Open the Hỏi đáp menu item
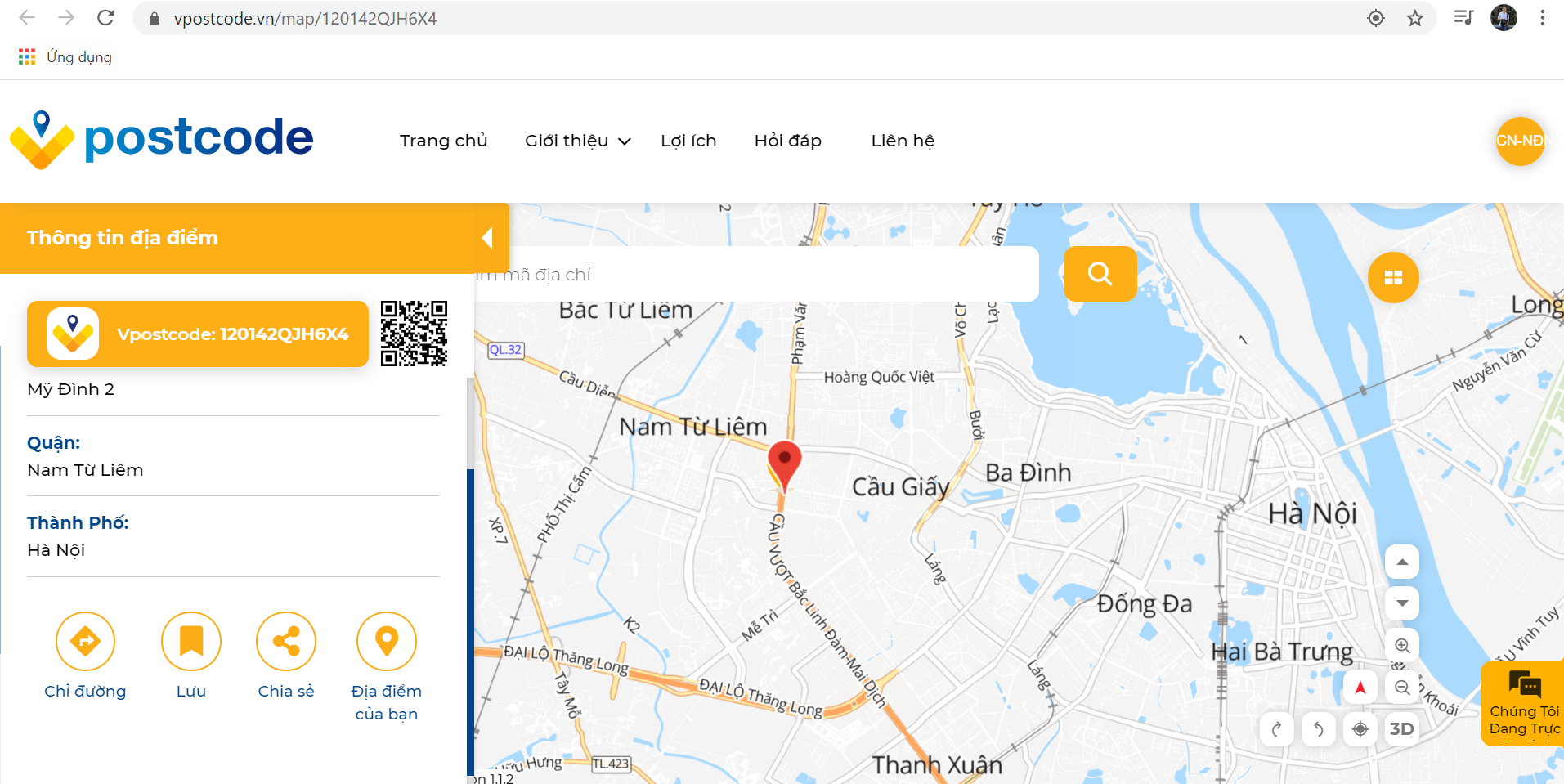This screenshot has width=1564, height=784. [788, 141]
